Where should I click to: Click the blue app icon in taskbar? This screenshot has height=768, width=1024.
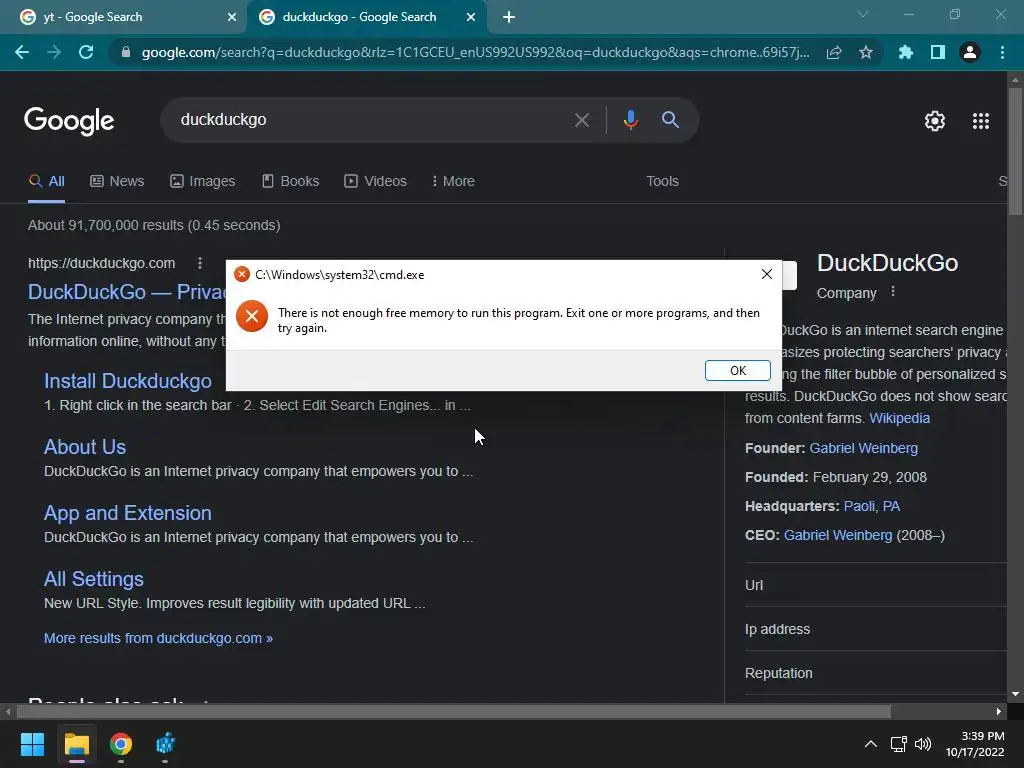coord(165,744)
